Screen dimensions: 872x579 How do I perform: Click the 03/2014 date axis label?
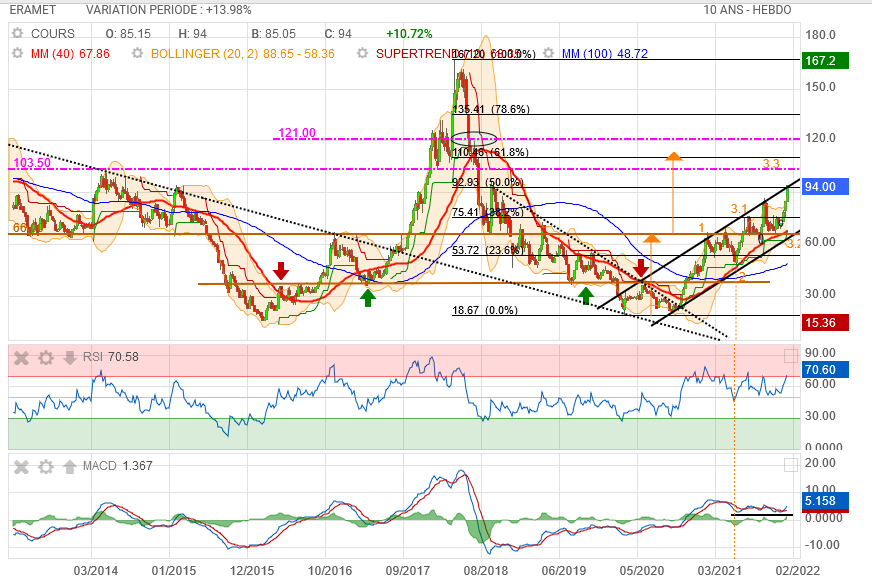tap(96, 571)
